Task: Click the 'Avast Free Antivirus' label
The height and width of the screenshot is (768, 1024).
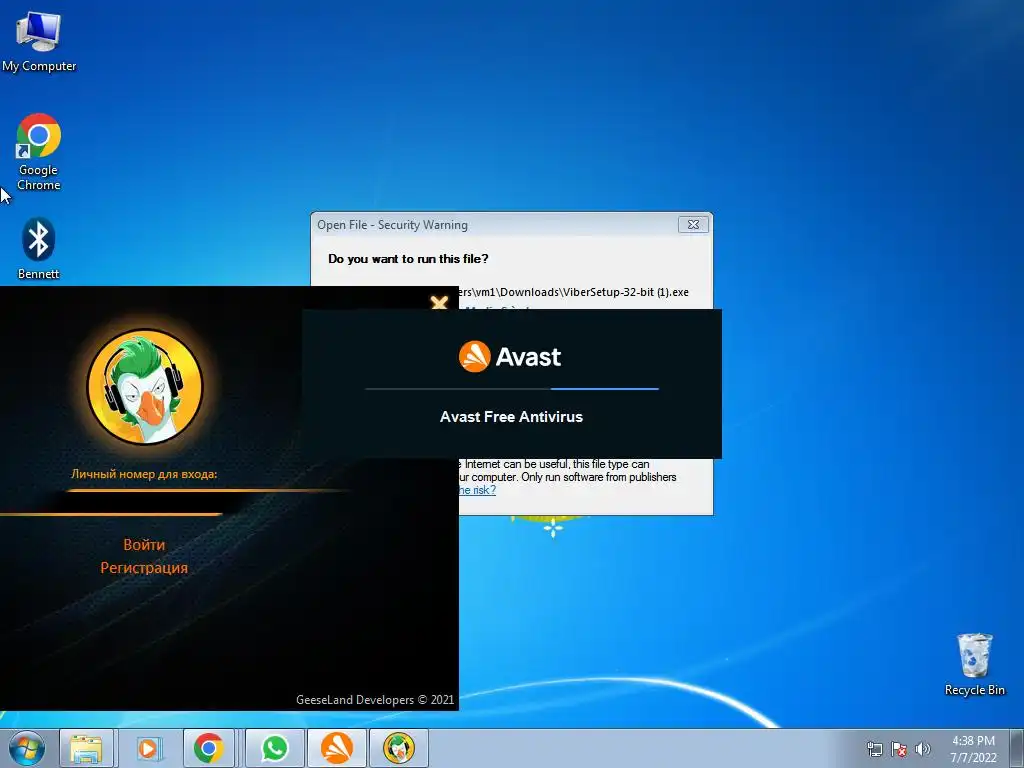Action: click(x=511, y=417)
